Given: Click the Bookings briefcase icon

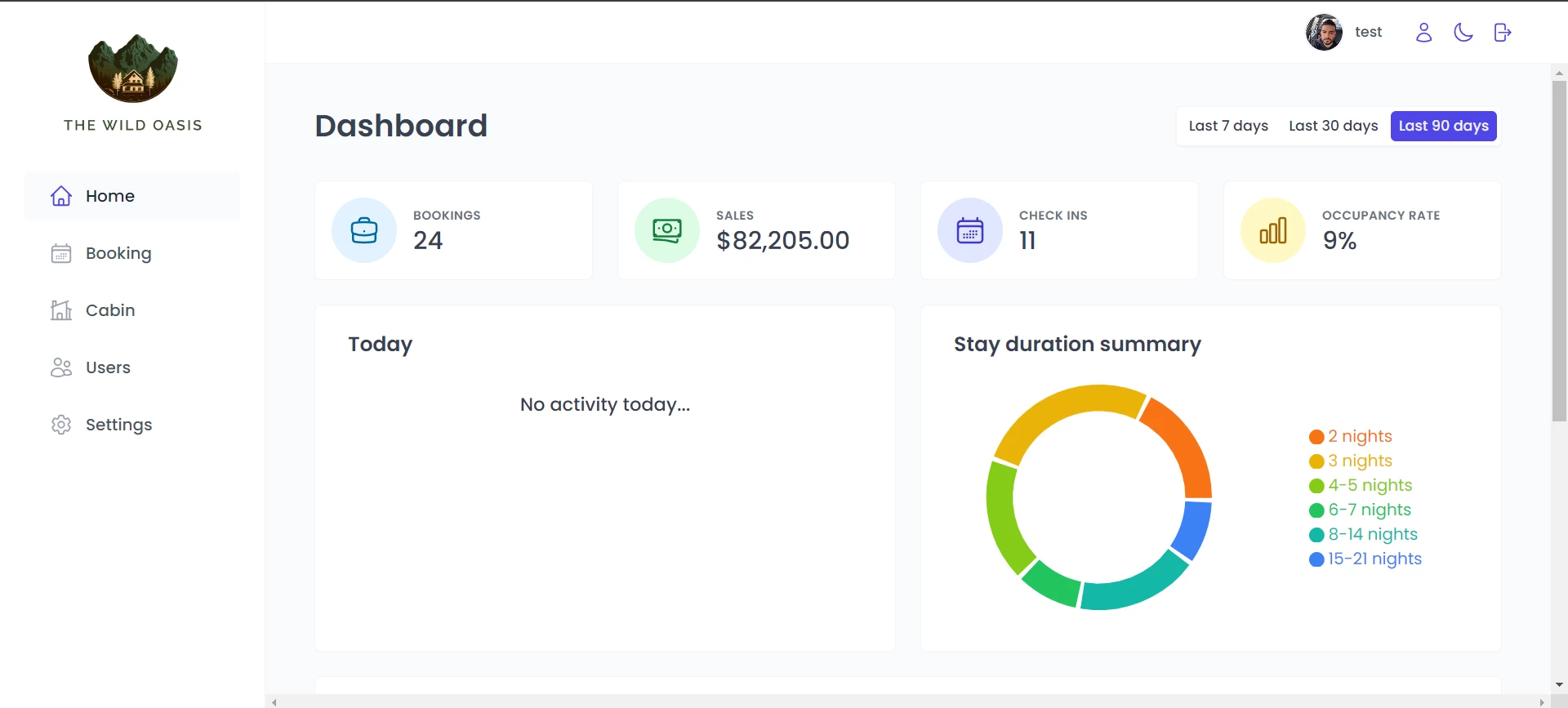Looking at the screenshot, I should point(364,231).
